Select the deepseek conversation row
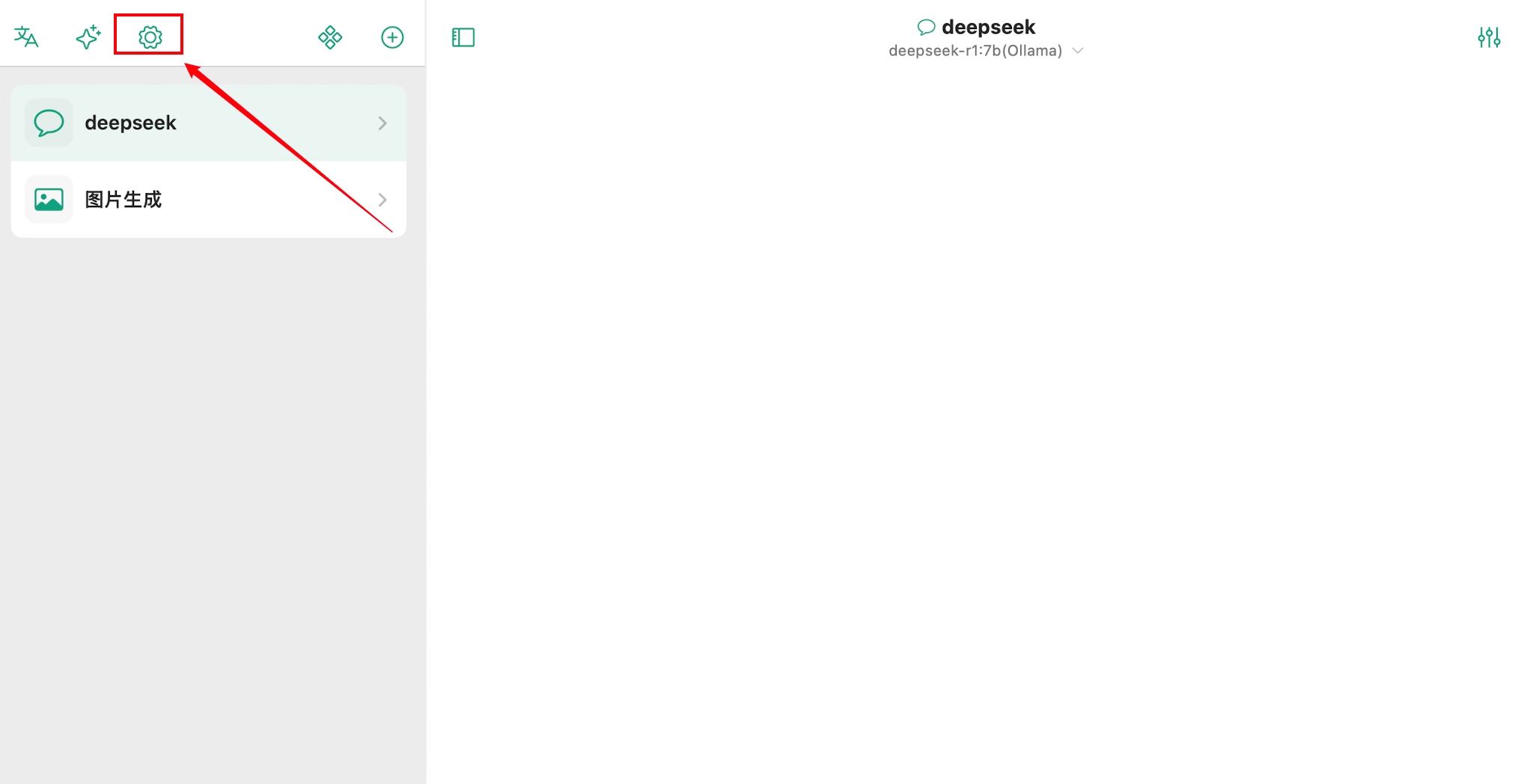The image size is (1518, 784). click(209, 123)
